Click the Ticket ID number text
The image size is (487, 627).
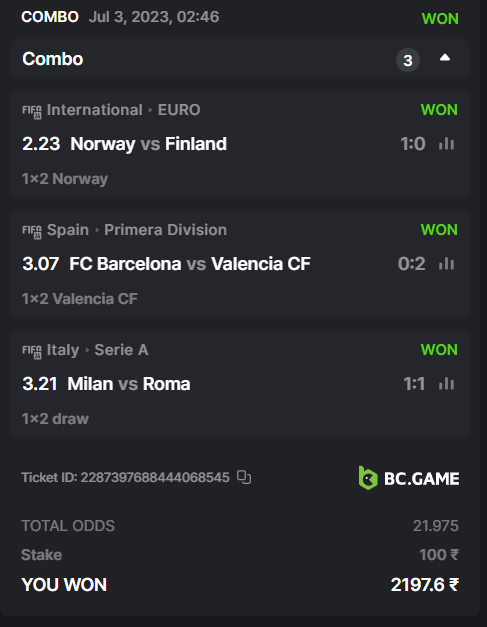pos(155,477)
